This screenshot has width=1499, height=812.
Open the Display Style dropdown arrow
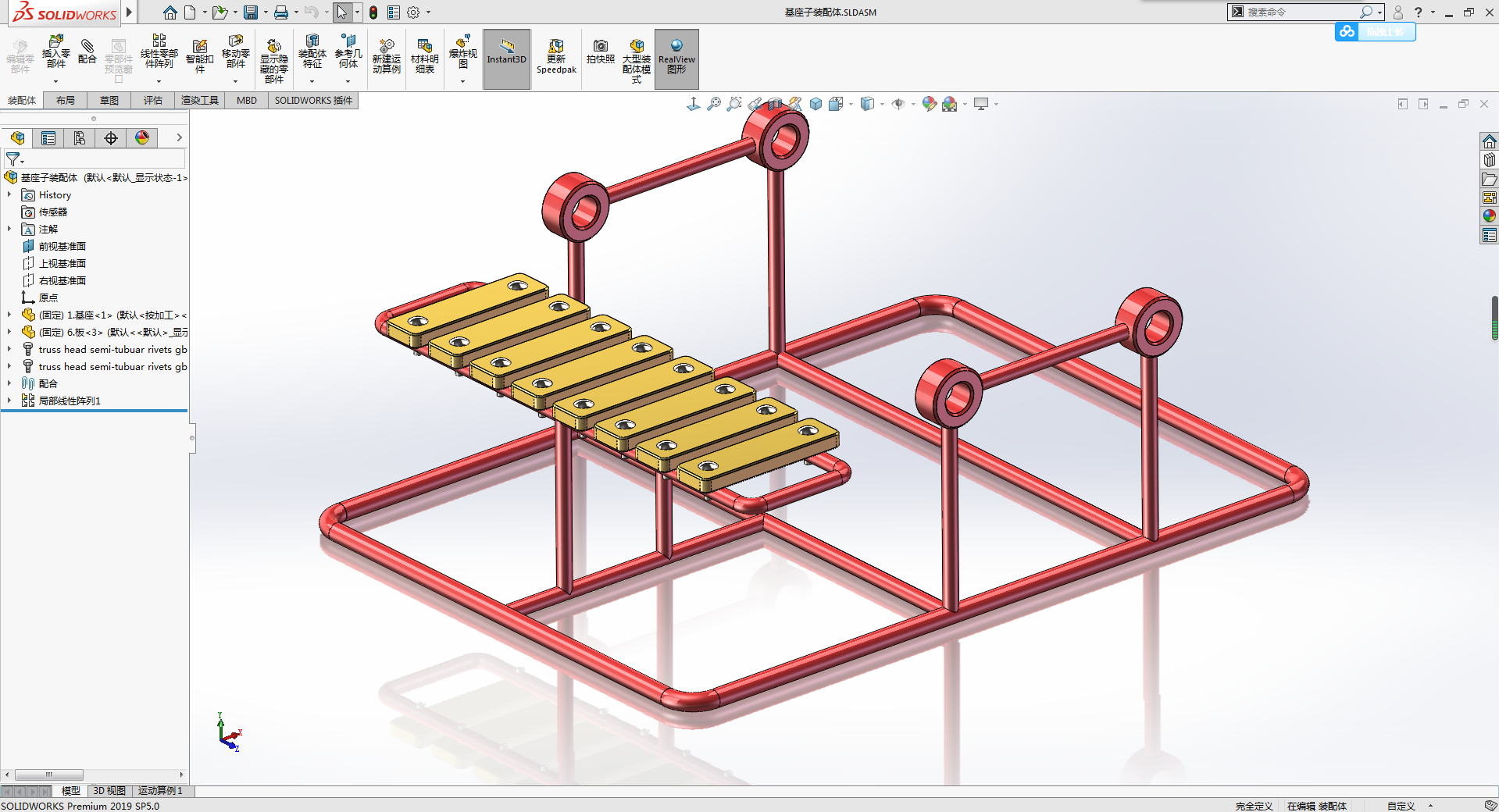882,104
